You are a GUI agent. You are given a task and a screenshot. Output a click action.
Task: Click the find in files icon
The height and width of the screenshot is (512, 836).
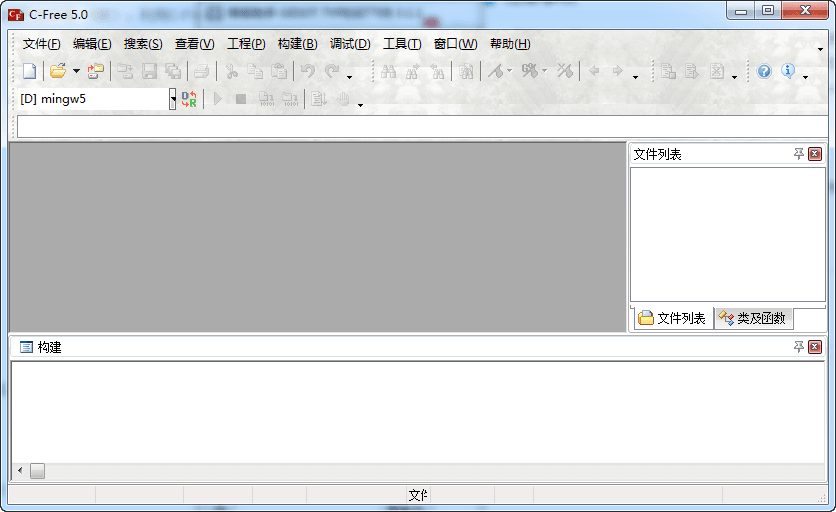click(466, 71)
